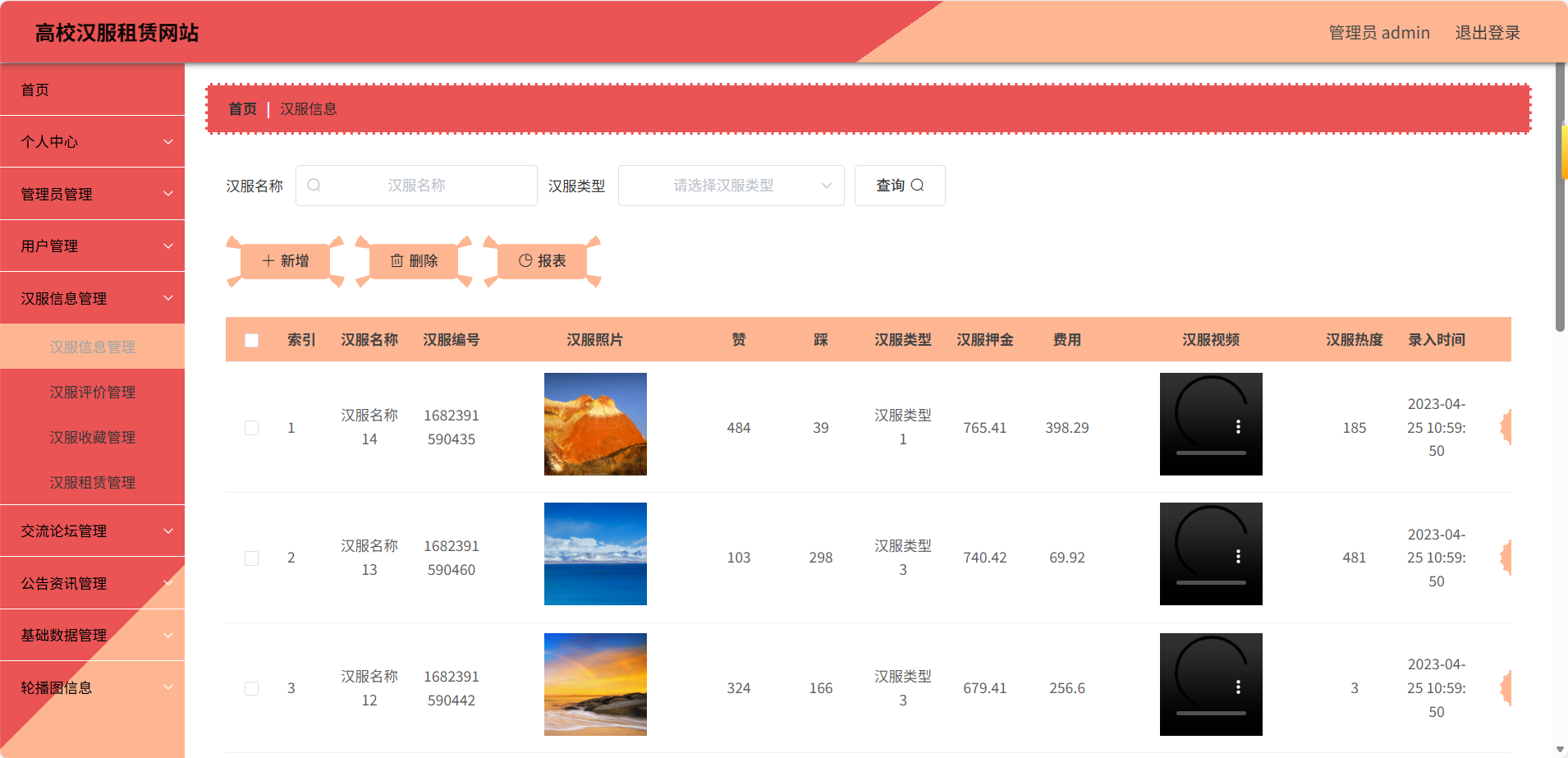The width and height of the screenshot is (1568, 758).
Task: Open the blue lake photo in row 2
Action: 595,554
